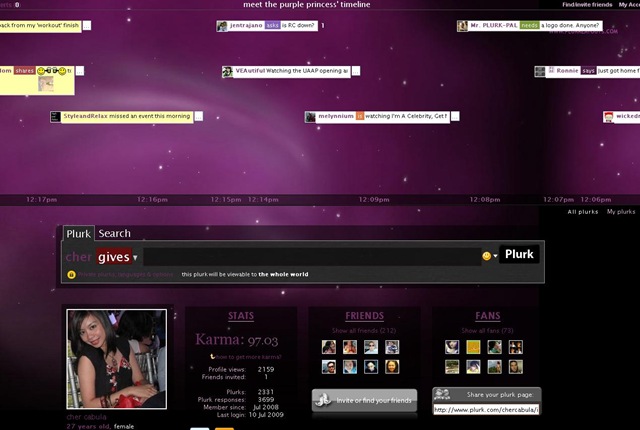This screenshot has width=640, height=430.
Task: Open the dropdown arrow next to the smiley
Action: click(x=495, y=256)
